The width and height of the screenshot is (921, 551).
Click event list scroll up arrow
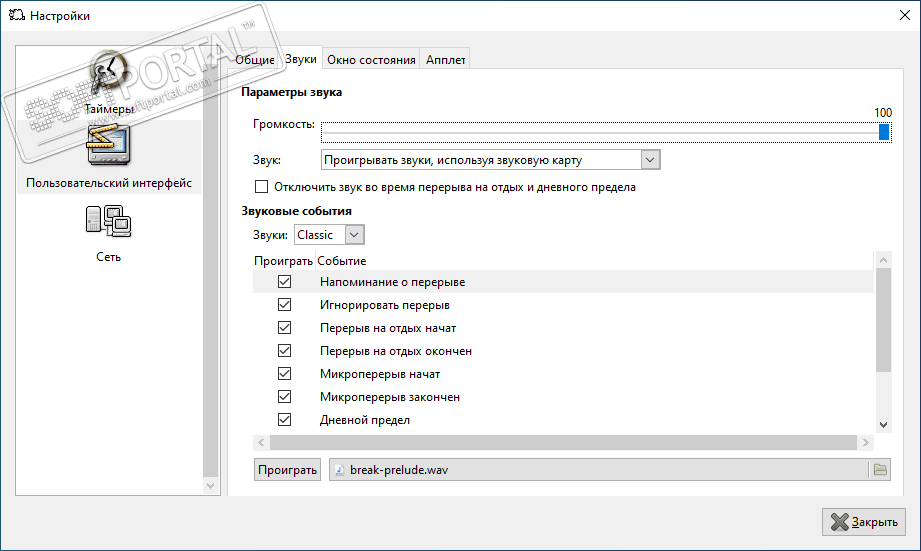click(x=883, y=260)
